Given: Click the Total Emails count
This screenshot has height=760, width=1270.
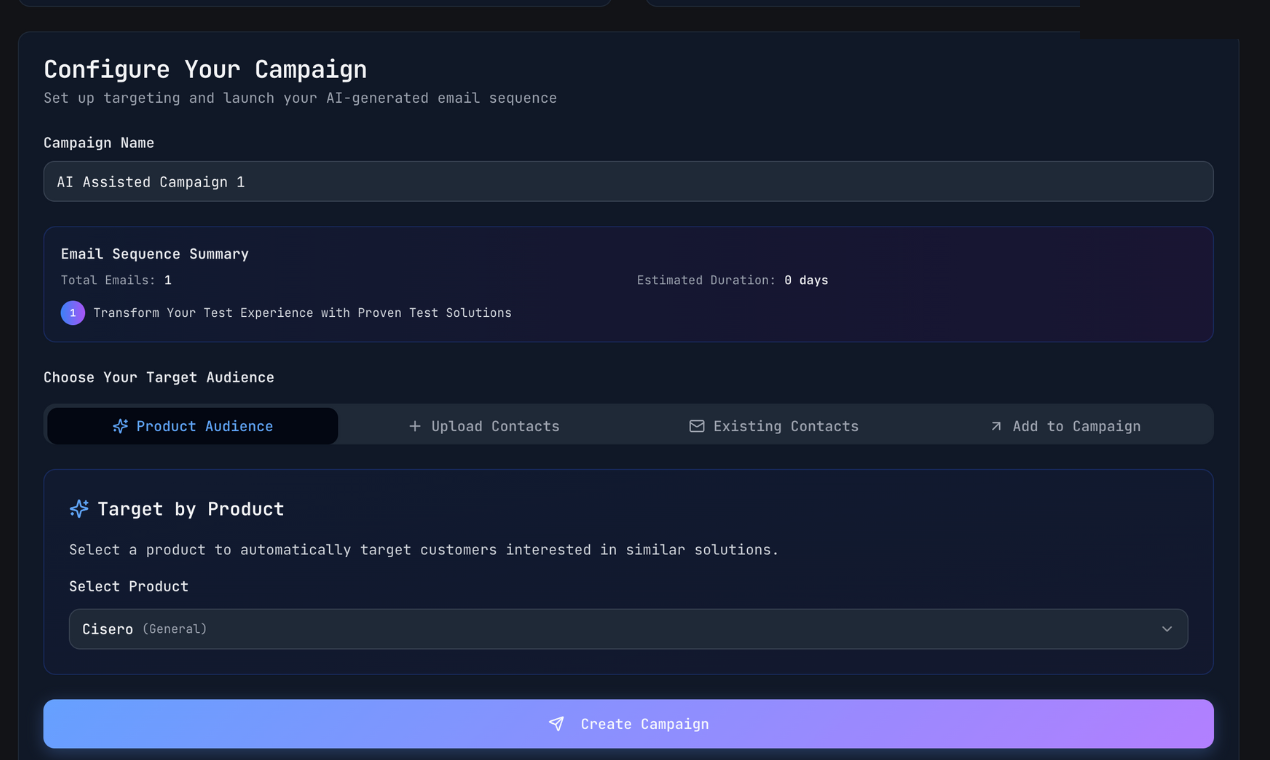Looking at the screenshot, I should pyautogui.click(x=168, y=280).
